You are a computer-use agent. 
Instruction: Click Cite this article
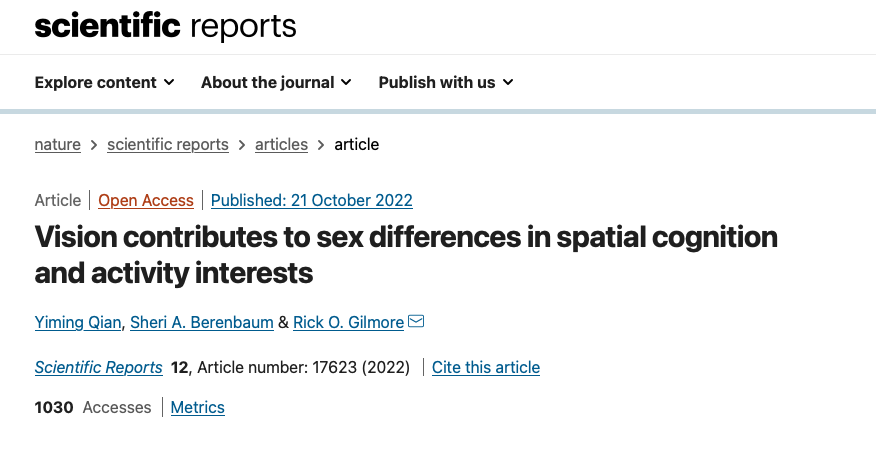(486, 367)
